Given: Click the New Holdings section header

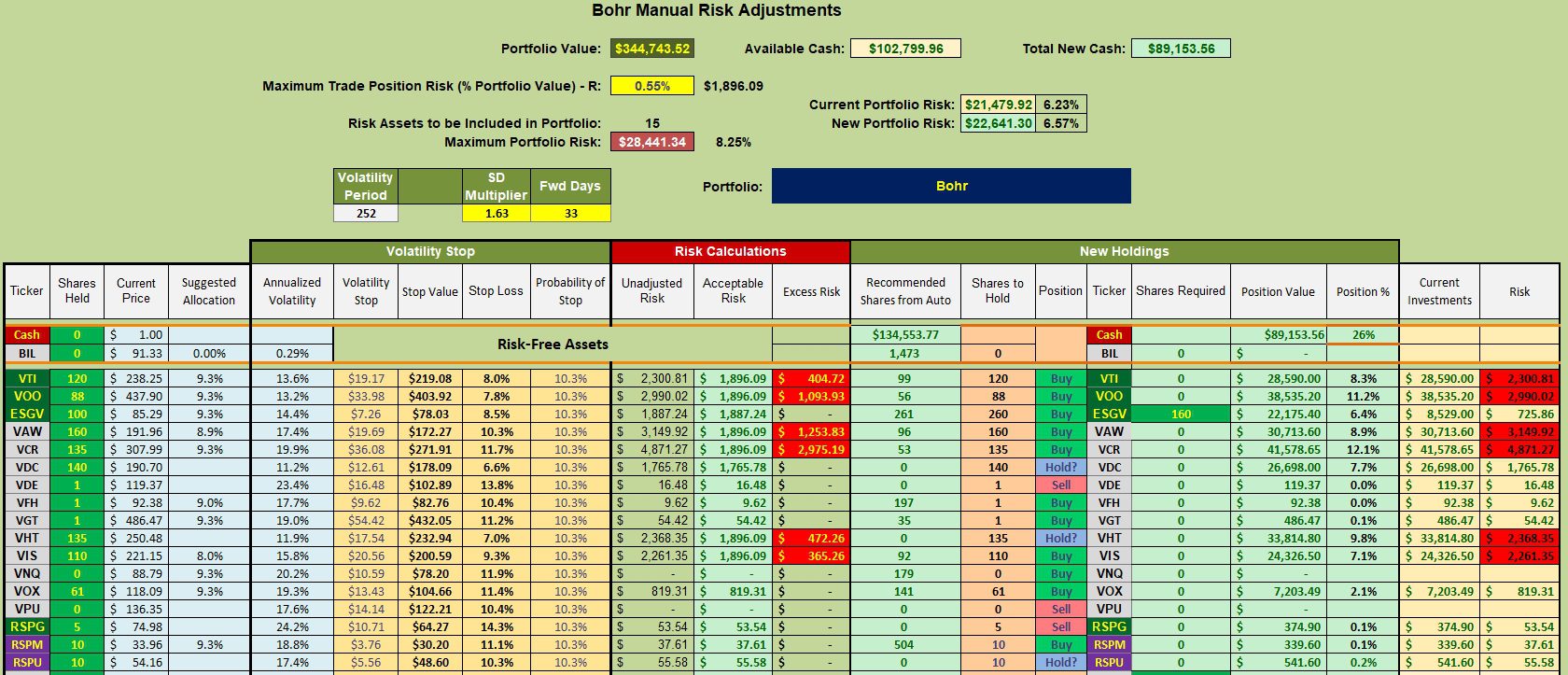Looking at the screenshot, I should [1124, 251].
